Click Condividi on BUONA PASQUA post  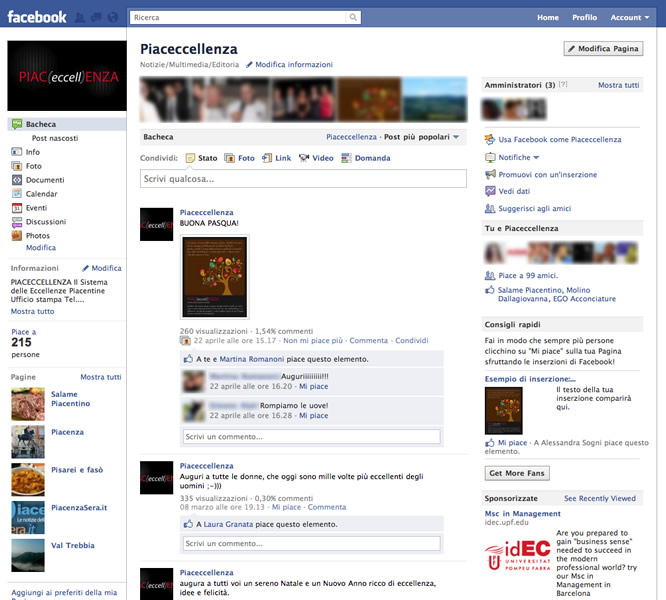[412, 341]
